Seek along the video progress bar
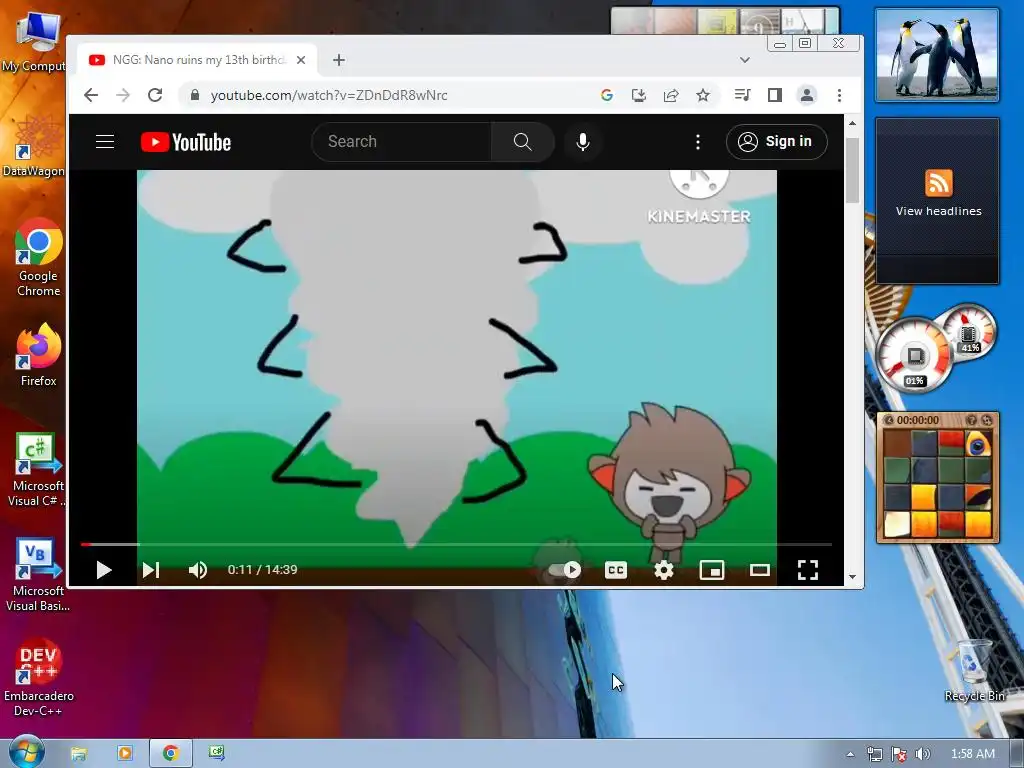 pos(456,544)
